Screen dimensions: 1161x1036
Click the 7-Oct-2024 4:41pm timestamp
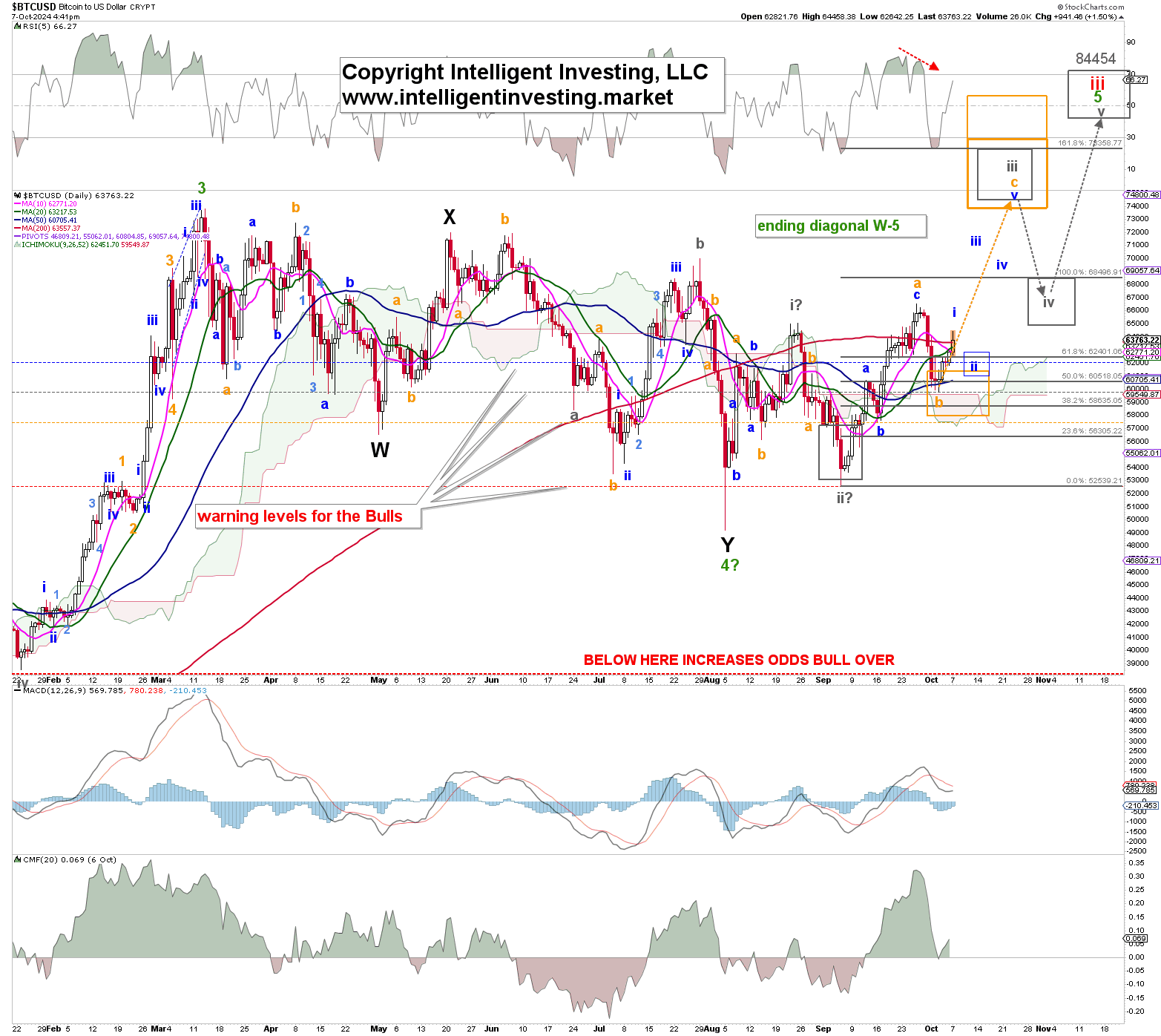tap(46, 16)
